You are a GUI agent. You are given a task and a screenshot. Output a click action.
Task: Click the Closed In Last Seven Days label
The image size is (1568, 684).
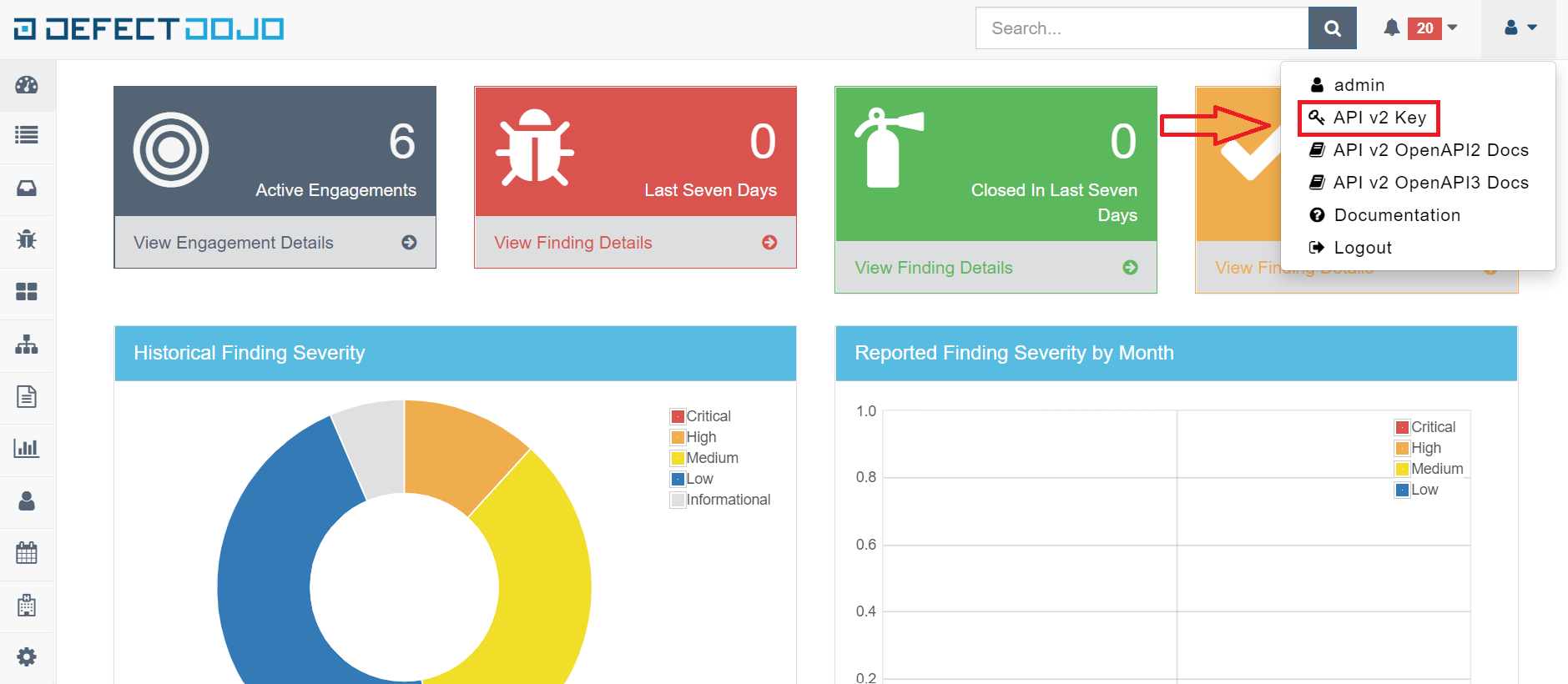point(1054,203)
